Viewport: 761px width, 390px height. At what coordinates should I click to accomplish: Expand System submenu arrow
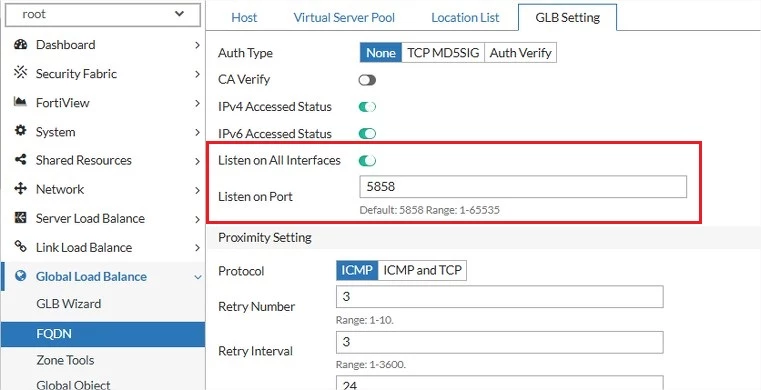pos(197,132)
